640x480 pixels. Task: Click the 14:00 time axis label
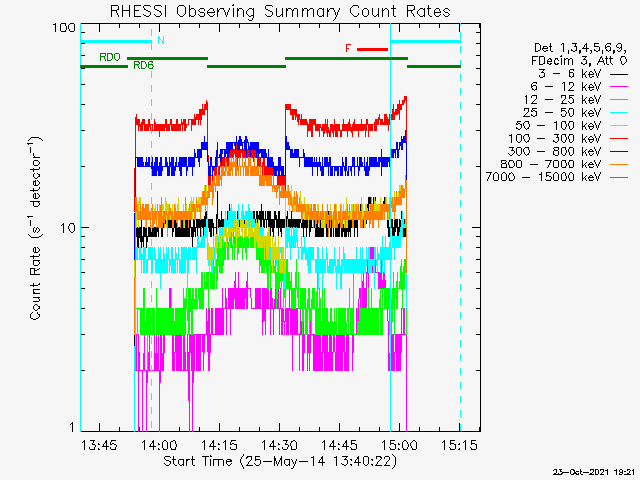coord(159,445)
